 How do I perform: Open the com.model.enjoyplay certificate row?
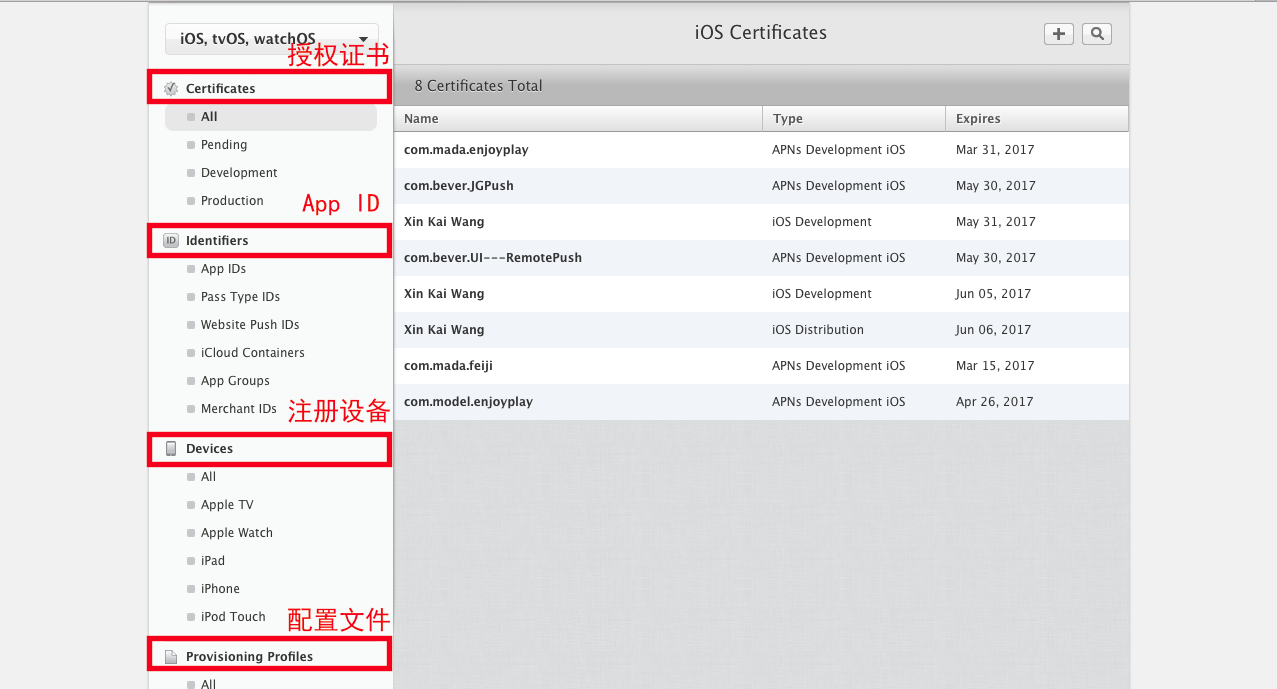tap(761, 402)
